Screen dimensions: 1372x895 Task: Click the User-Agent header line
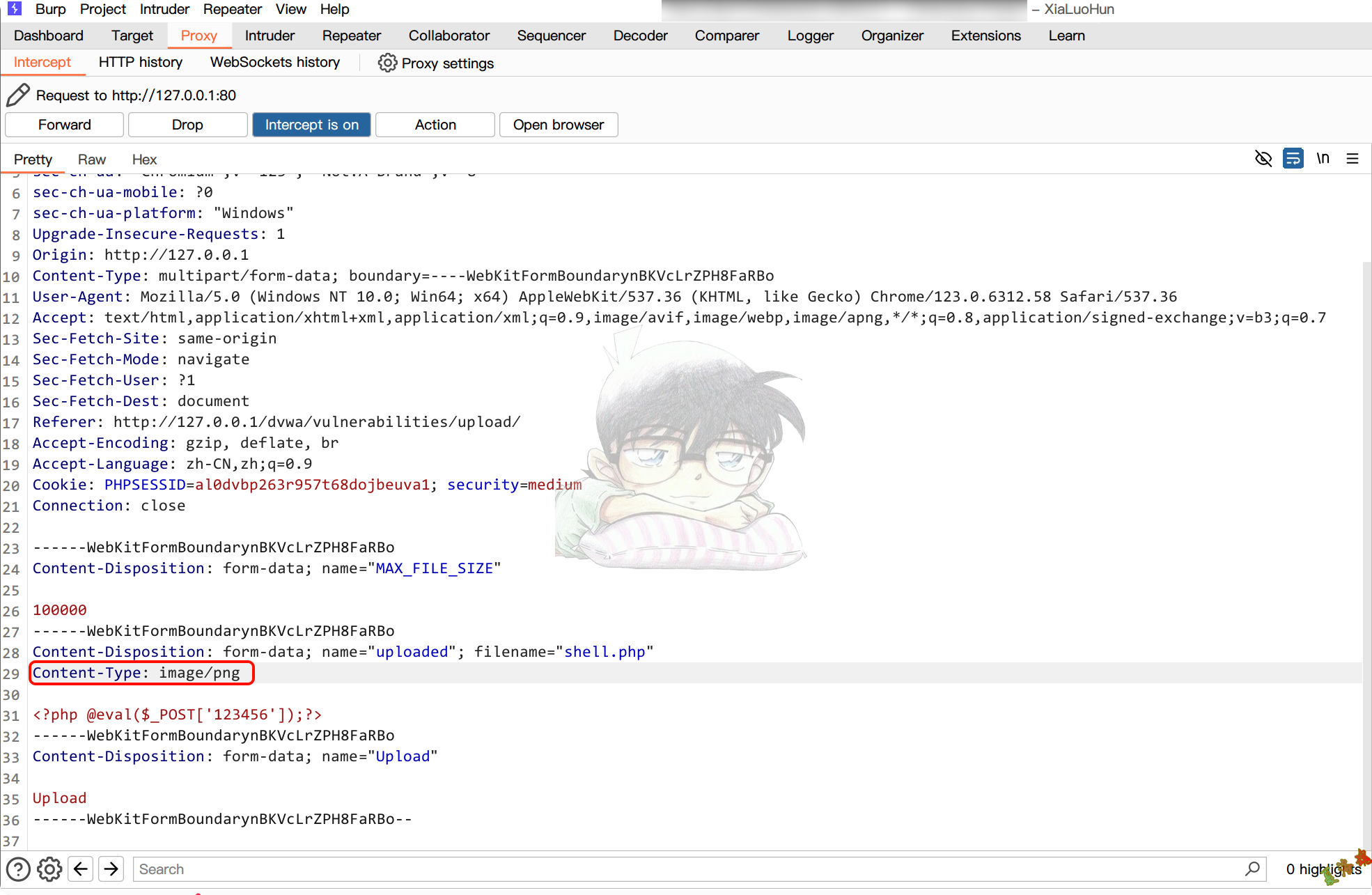pos(605,297)
